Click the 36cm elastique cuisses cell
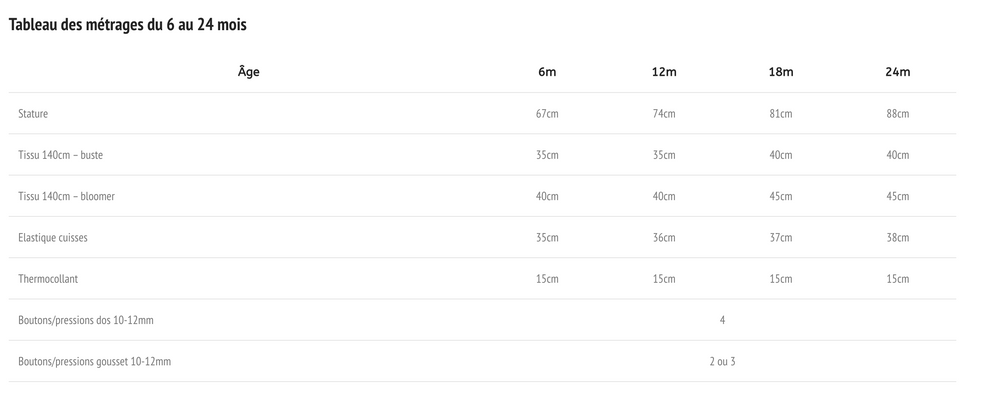Image resolution: width=1000 pixels, height=409 pixels. (x=664, y=237)
